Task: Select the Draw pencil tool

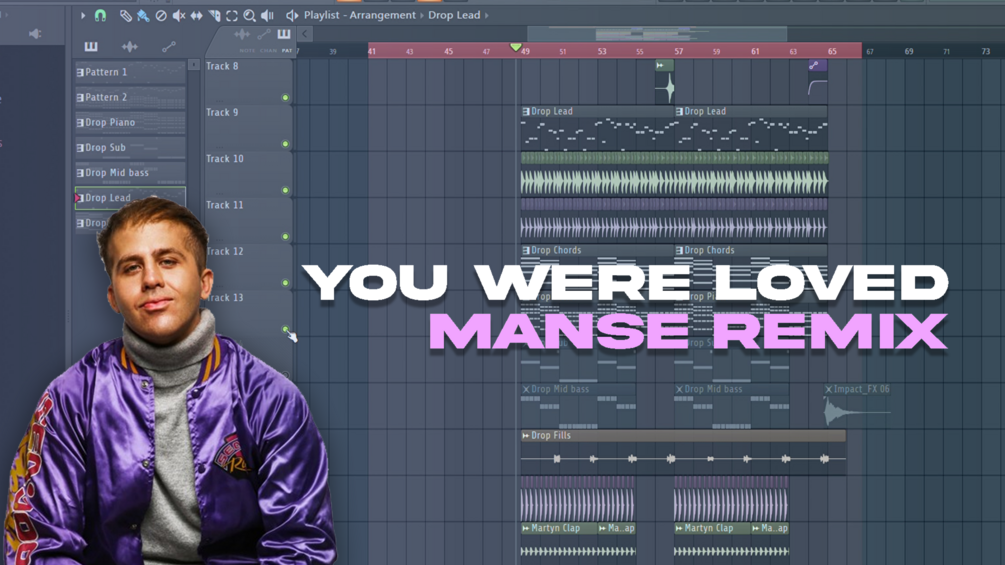Action: pyautogui.click(x=125, y=15)
